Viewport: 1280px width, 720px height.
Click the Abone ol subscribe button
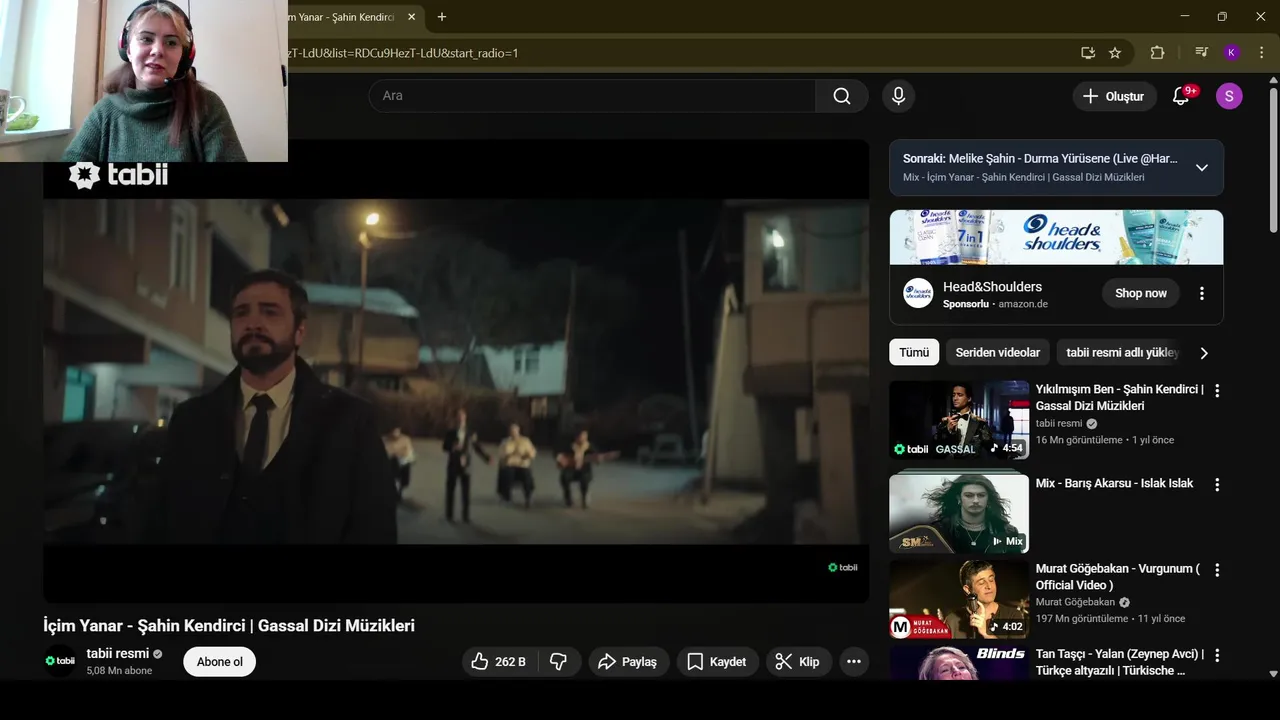tap(219, 661)
